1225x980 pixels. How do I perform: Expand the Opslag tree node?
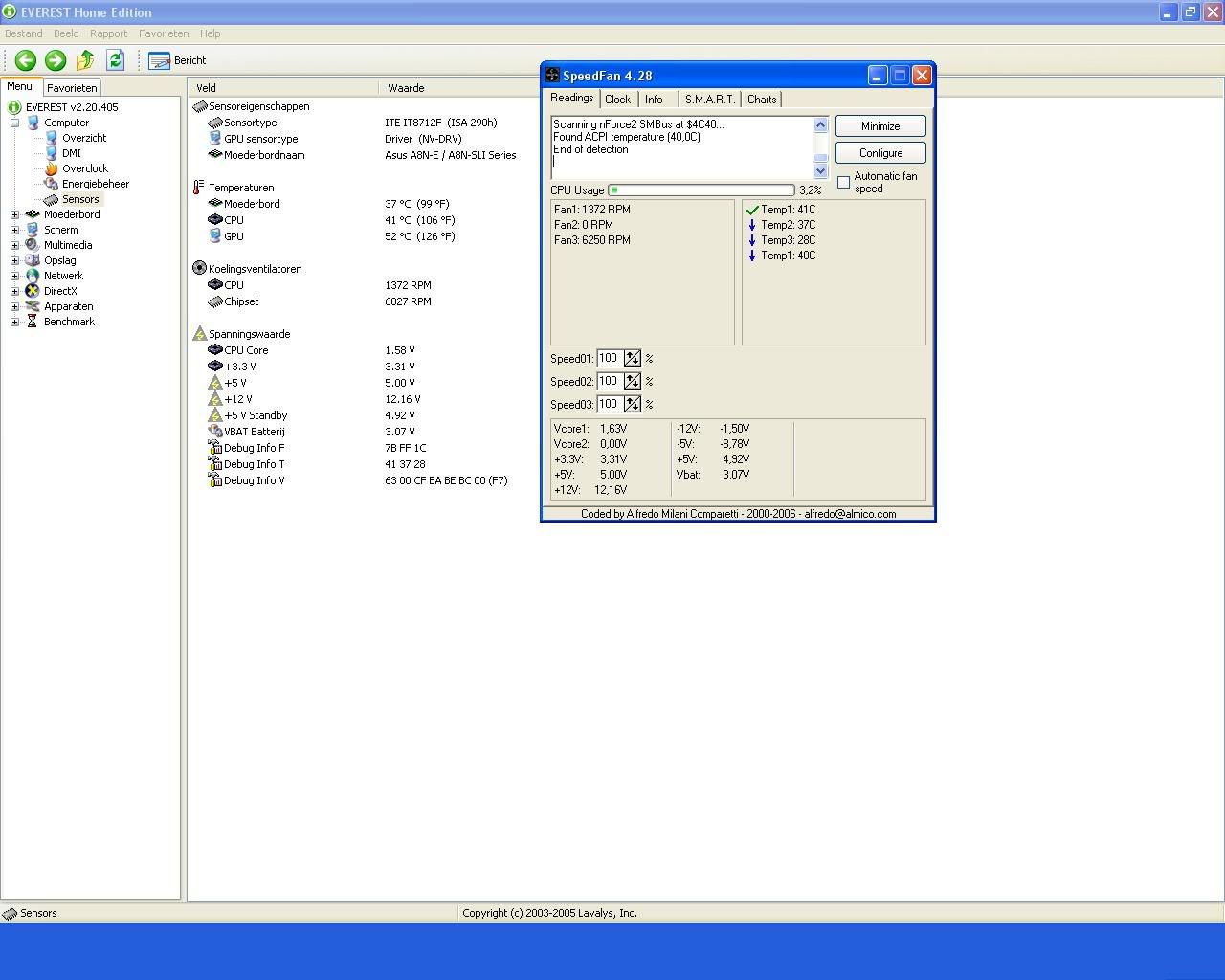[x=15, y=260]
